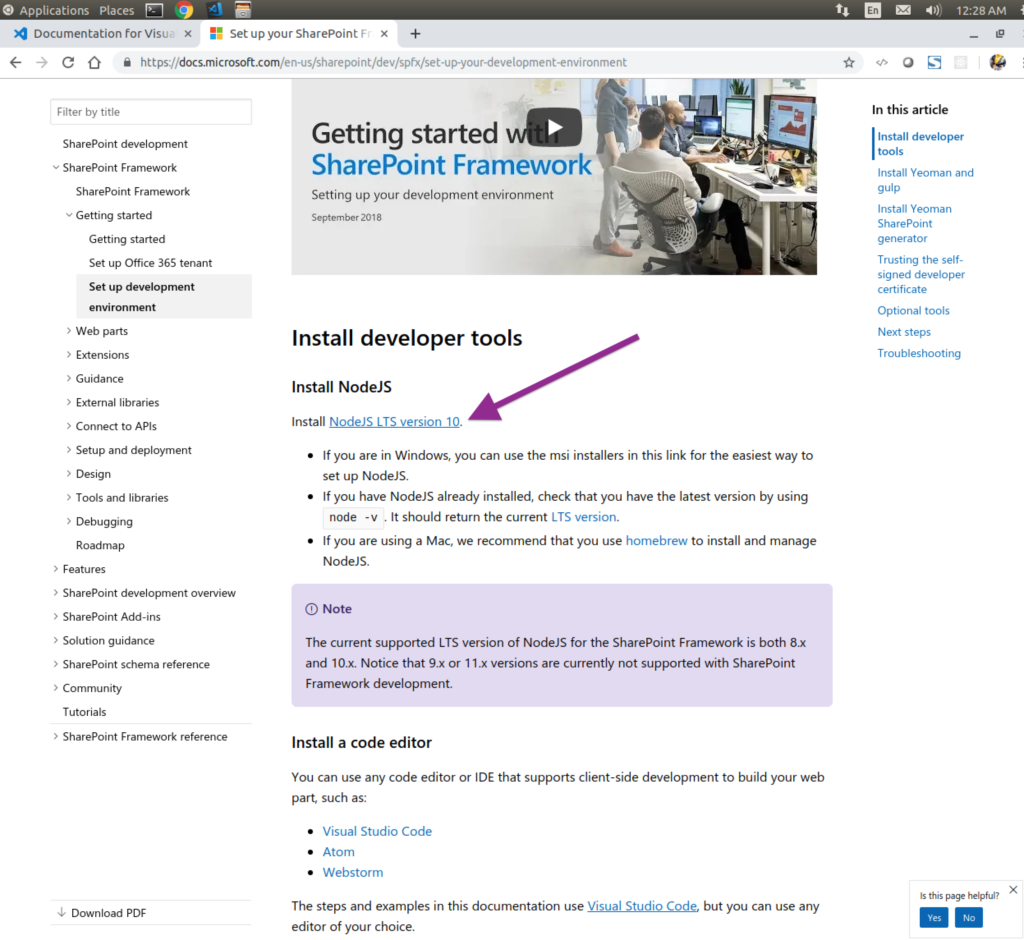Download the documentation PDF
The height and width of the screenshot is (940, 1024).
[x=102, y=913]
